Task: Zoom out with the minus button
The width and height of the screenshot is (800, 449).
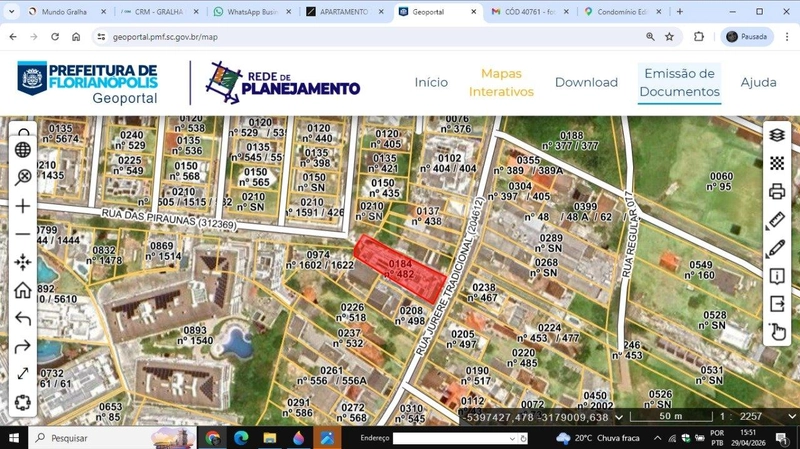Action: click(22, 234)
